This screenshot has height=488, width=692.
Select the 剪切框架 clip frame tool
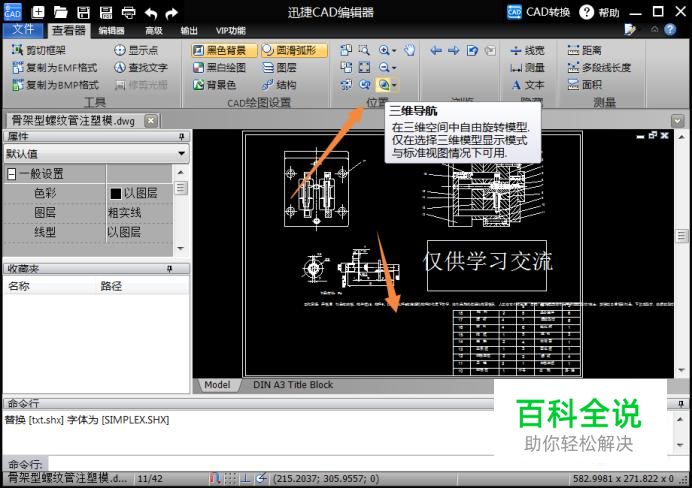(x=39, y=50)
